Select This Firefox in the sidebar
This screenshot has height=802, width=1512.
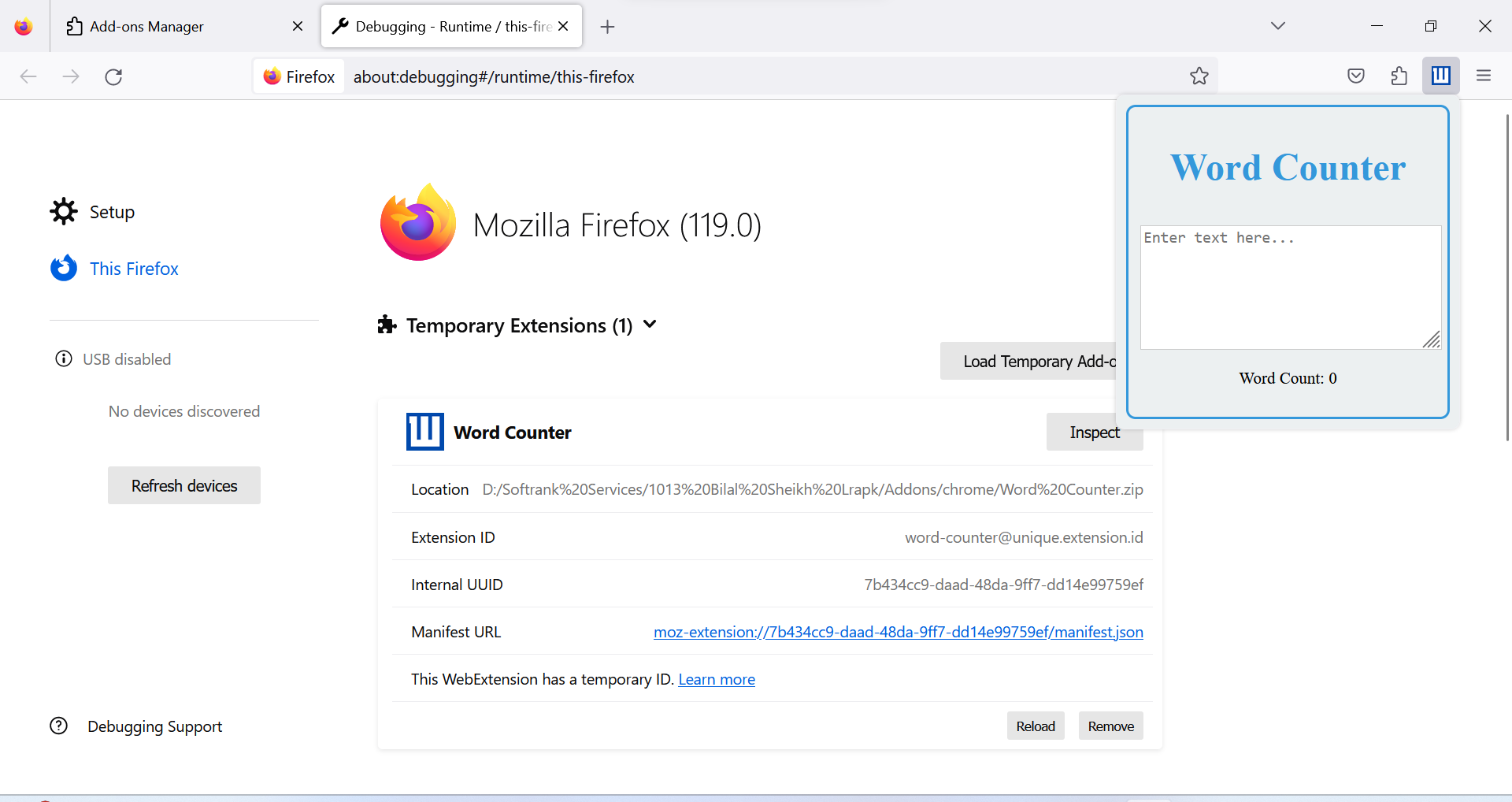click(x=134, y=269)
